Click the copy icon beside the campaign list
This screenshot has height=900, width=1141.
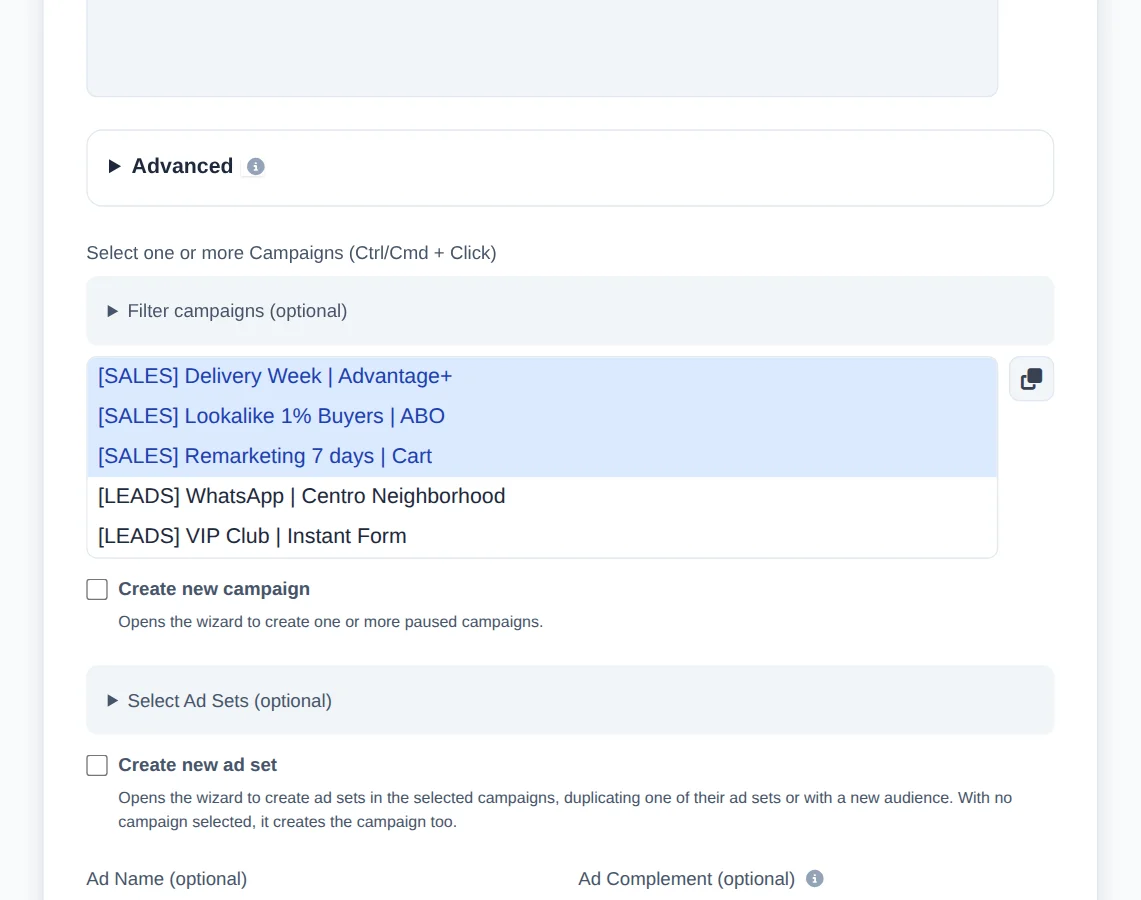coord(1031,378)
